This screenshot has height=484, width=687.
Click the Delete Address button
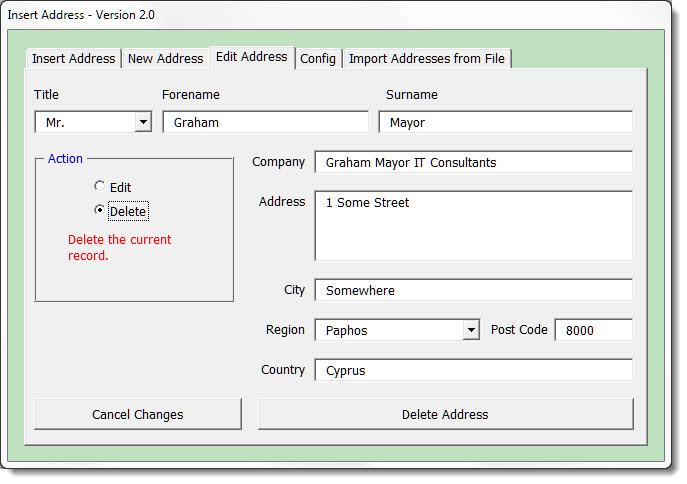446,414
